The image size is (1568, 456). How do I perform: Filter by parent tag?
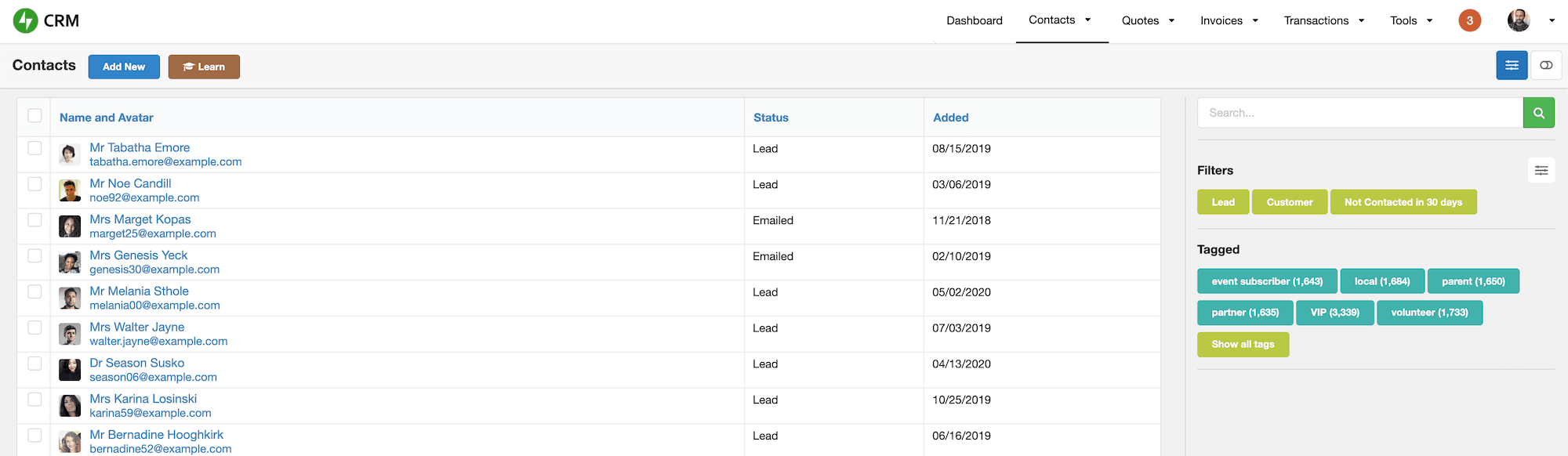coord(1473,281)
